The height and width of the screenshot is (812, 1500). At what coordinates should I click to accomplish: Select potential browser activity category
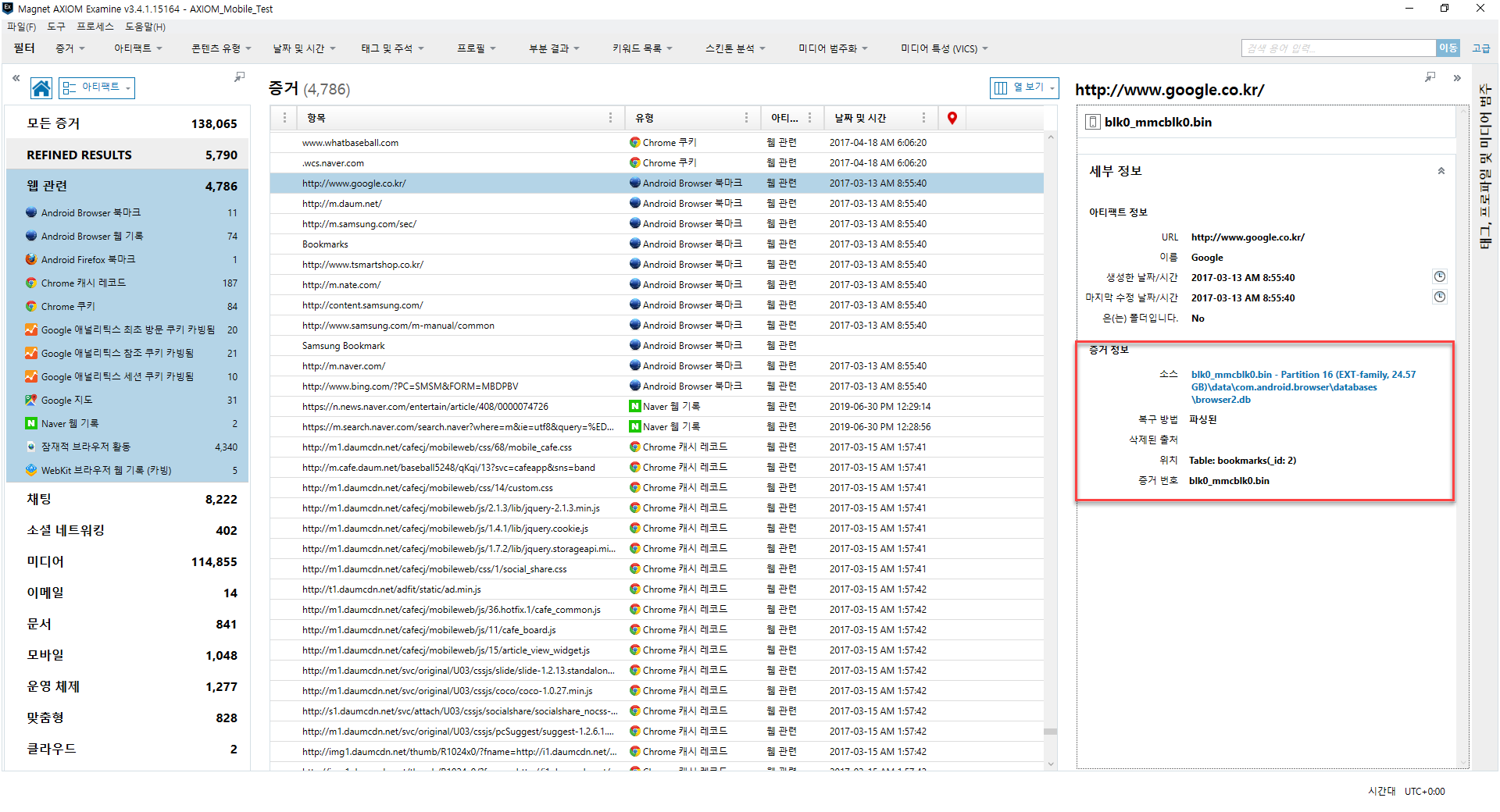[127, 447]
